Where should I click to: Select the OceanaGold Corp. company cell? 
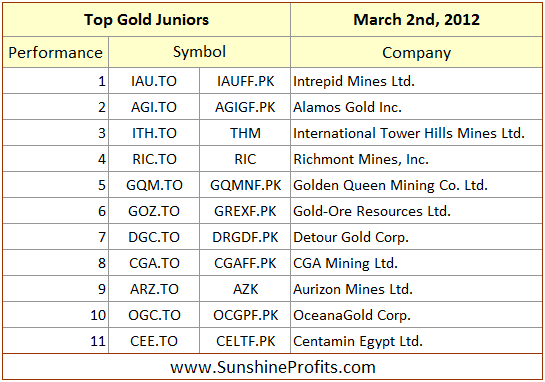[416, 315]
